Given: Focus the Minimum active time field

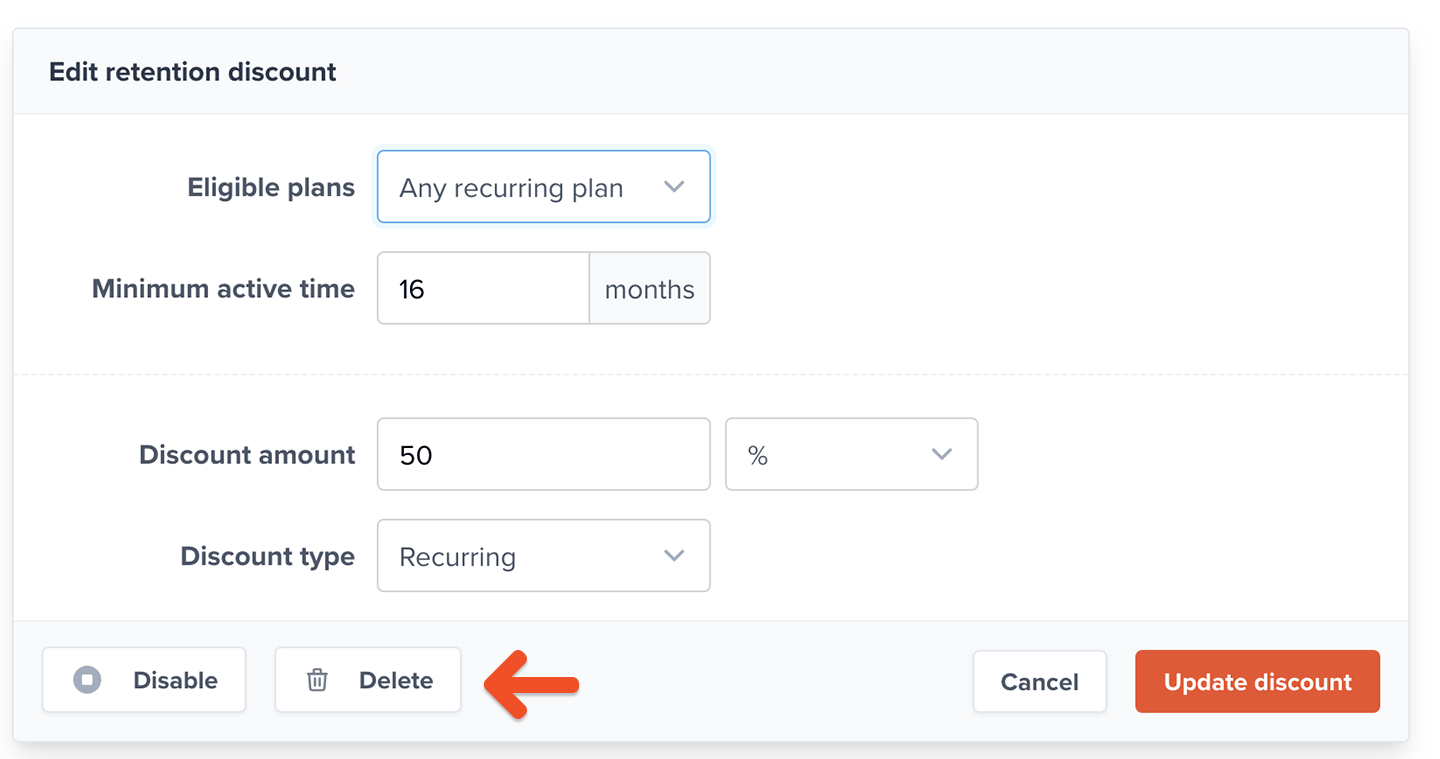Looking at the screenshot, I should (483, 289).
